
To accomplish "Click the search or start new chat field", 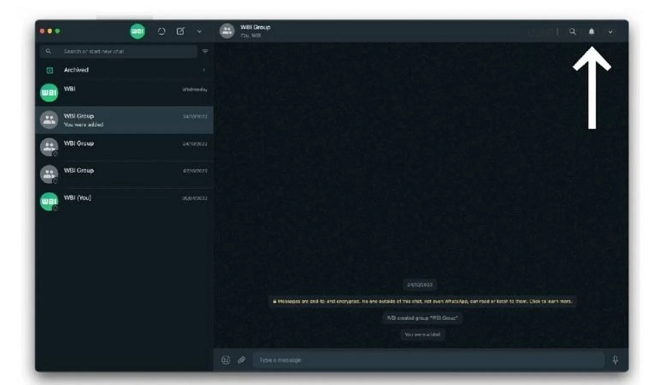I will tap(119, 51).
